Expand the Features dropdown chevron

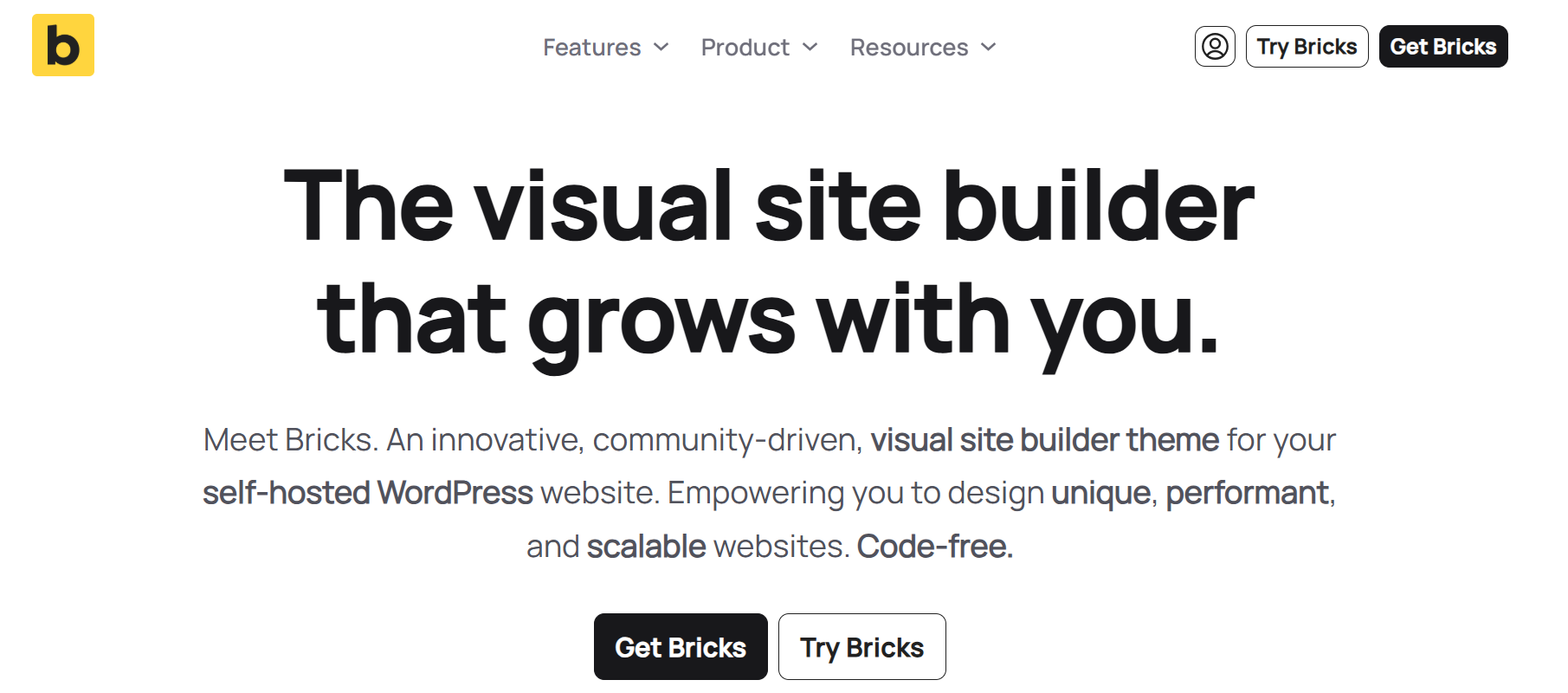coord(661,47)
